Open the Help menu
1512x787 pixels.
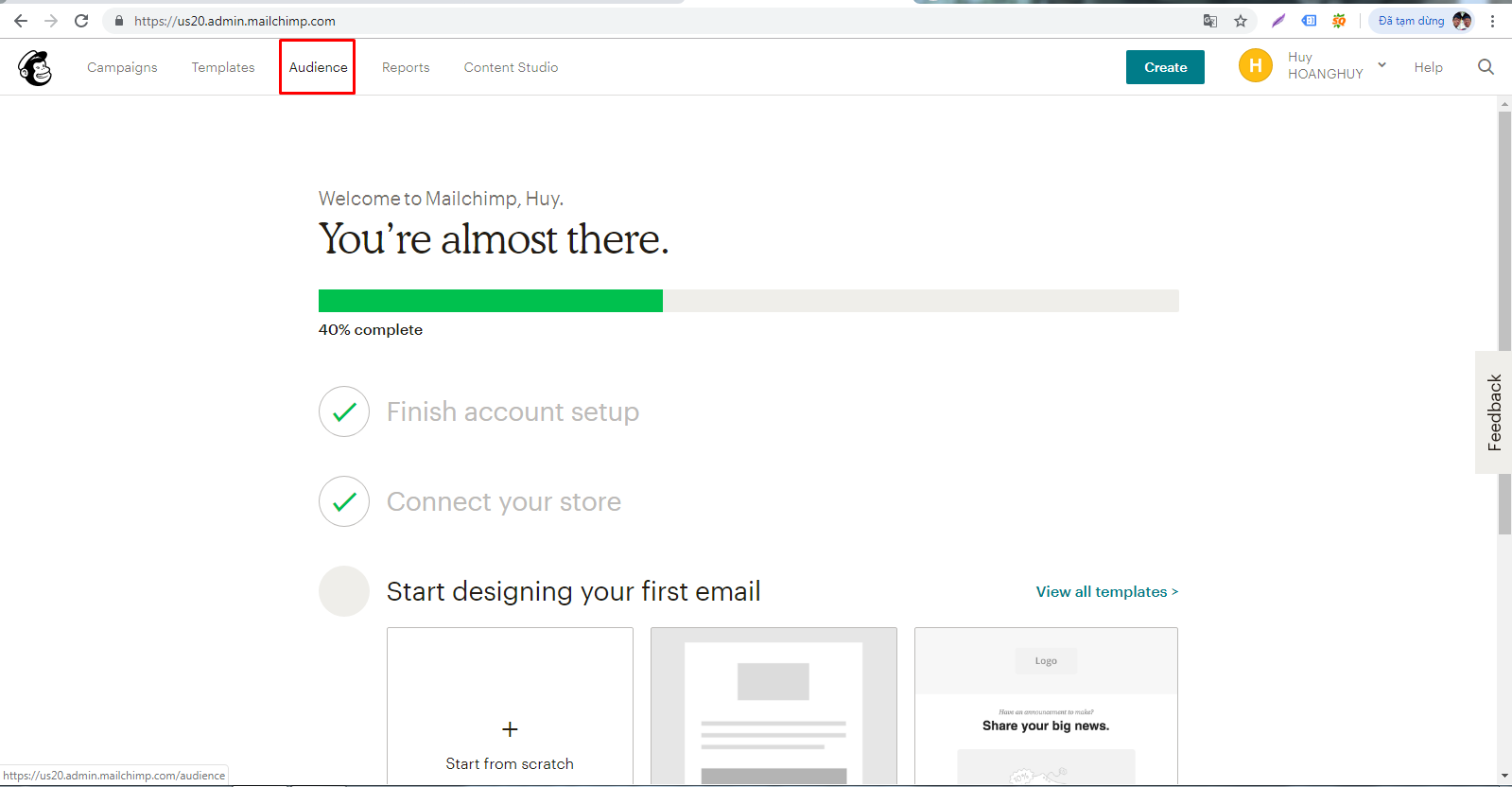coord(1428,67)
